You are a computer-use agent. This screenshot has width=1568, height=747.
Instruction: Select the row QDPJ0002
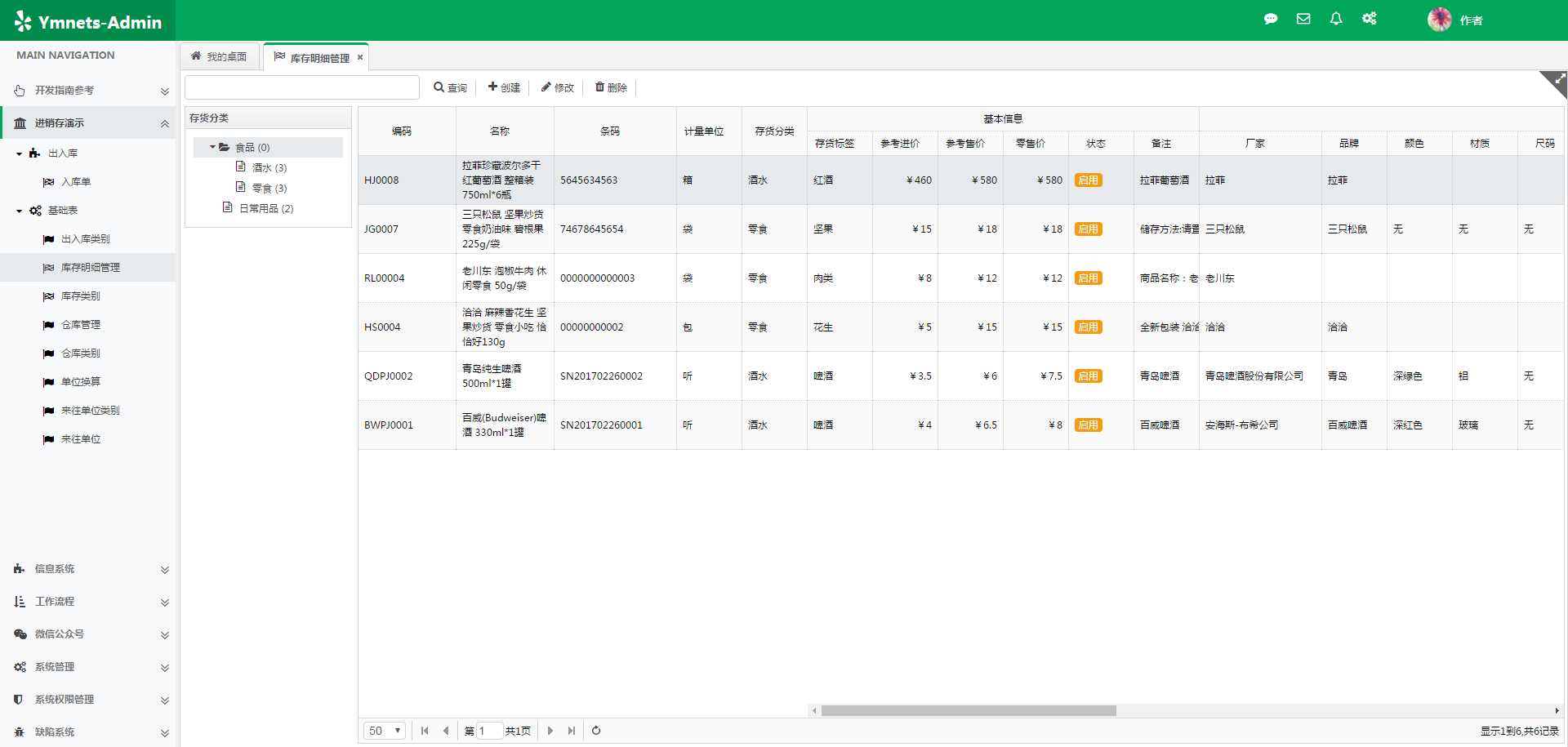(961, 376)
